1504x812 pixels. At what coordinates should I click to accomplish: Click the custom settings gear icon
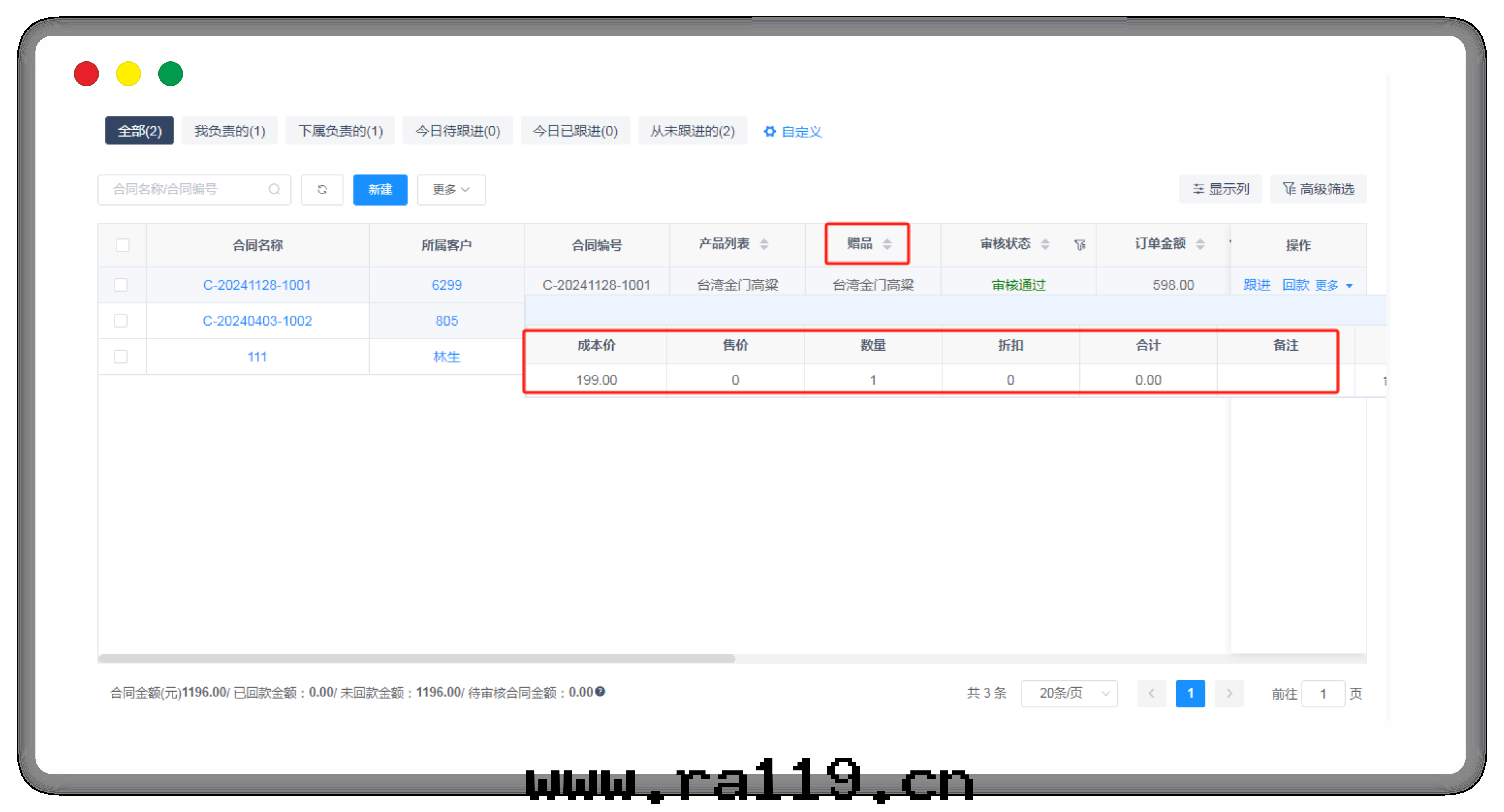(770, 132)
